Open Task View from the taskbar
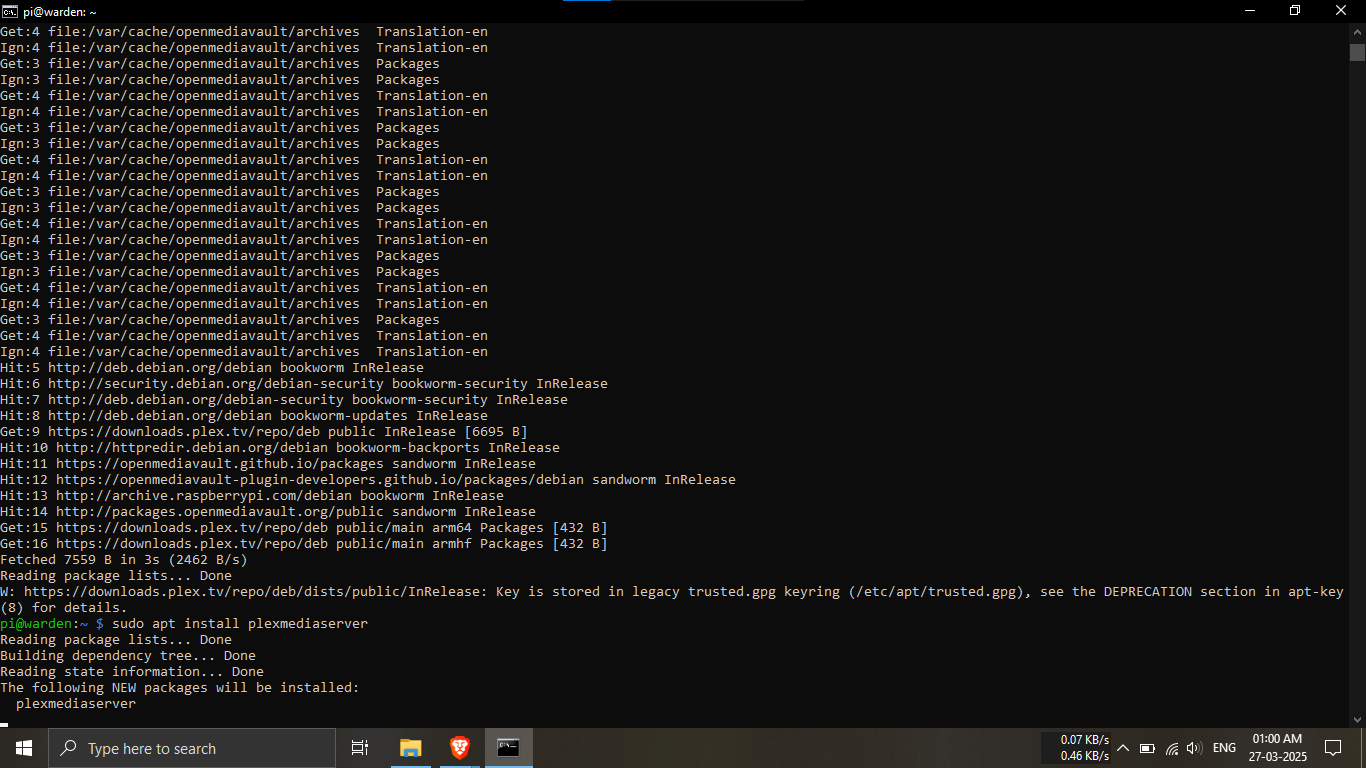This screenshot has height=768, width=1366. coord(360,748)
